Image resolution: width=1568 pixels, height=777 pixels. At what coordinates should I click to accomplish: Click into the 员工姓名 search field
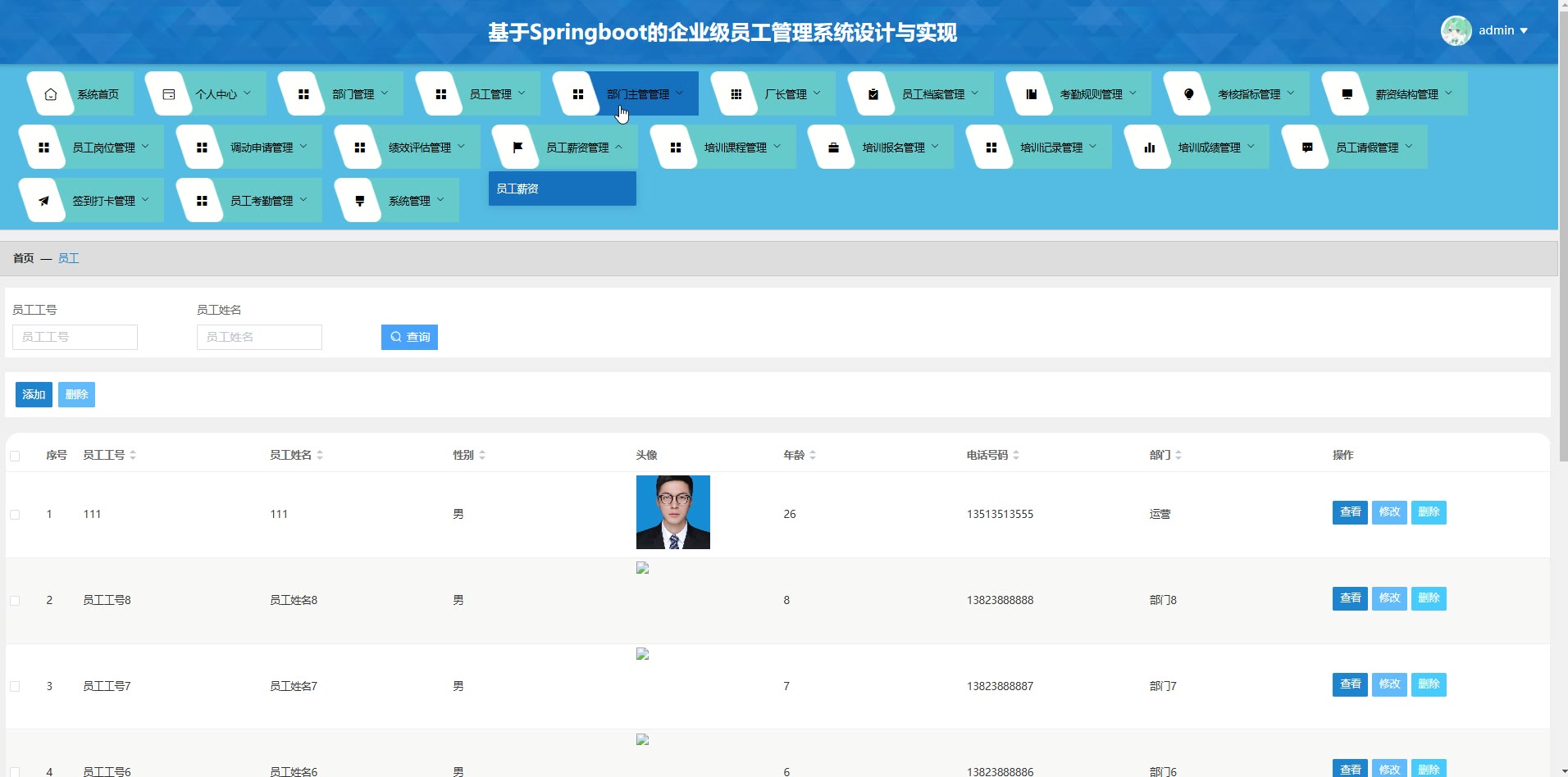click(259, 337)
